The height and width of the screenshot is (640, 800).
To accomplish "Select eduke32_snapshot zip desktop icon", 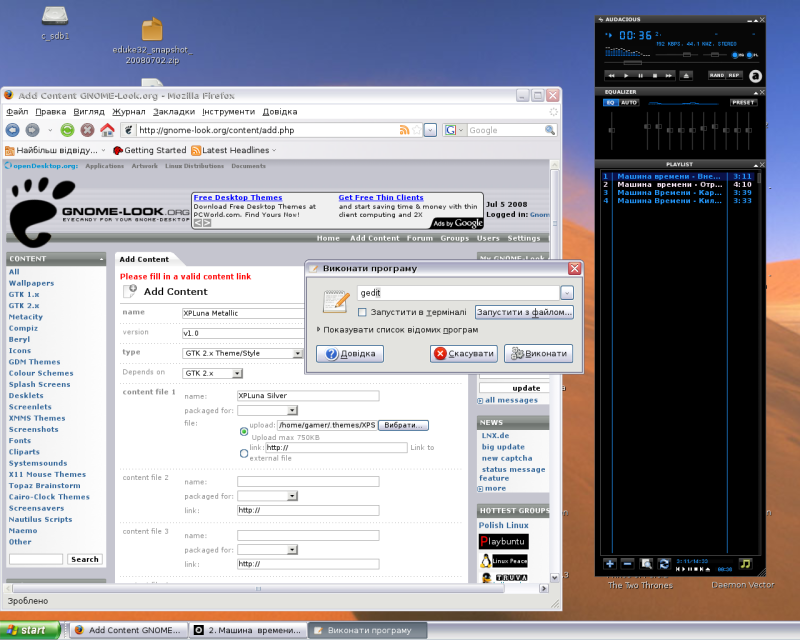I will (153, 41).
